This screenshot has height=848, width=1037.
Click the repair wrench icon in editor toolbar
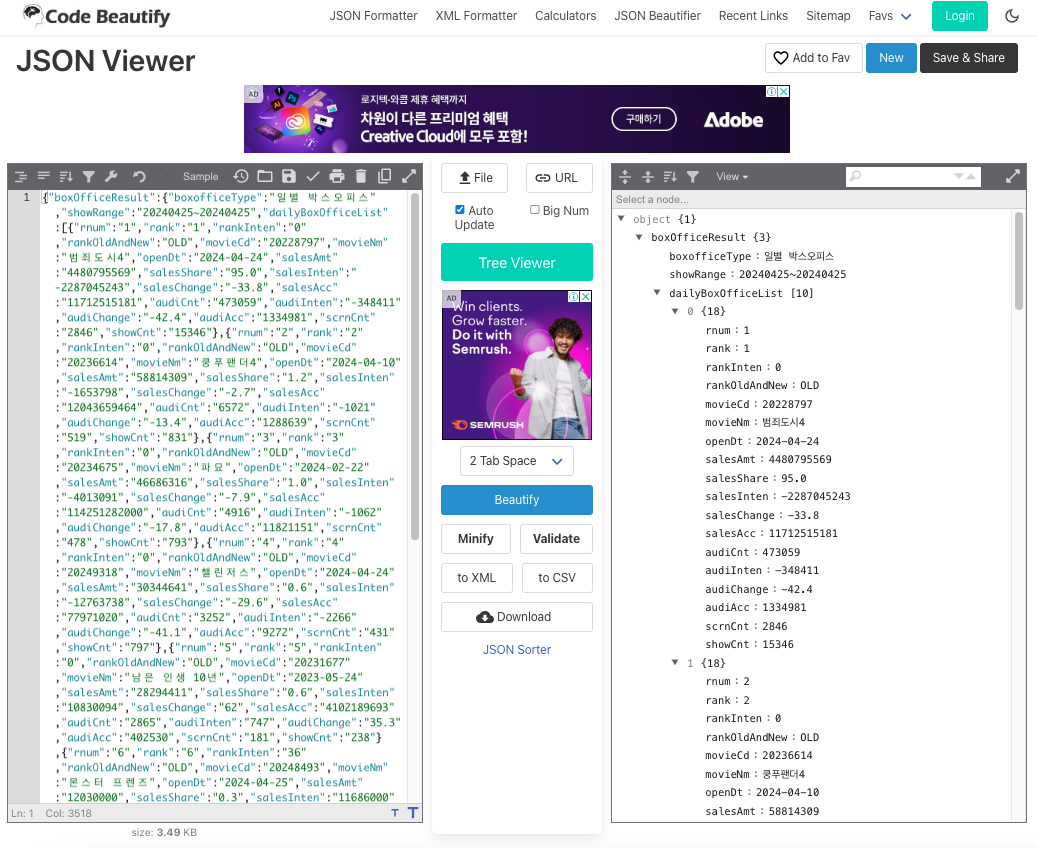[x=111, y=176]
